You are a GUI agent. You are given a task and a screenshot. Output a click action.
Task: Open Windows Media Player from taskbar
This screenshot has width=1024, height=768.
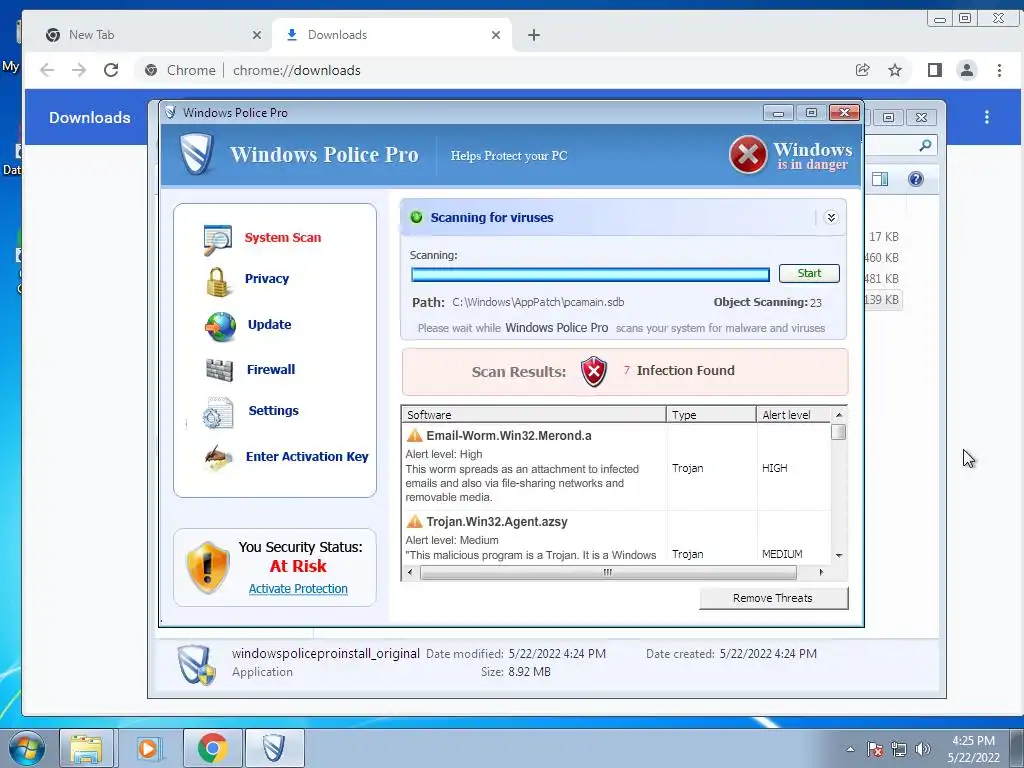point(148,748)
